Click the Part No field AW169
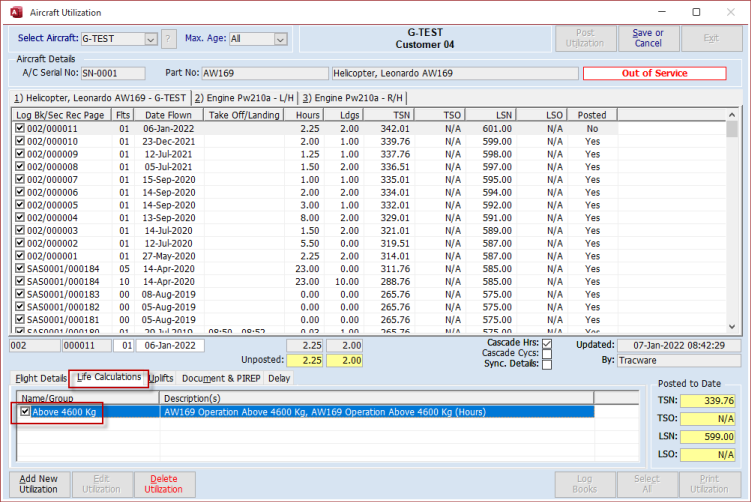 coord(265,73)
